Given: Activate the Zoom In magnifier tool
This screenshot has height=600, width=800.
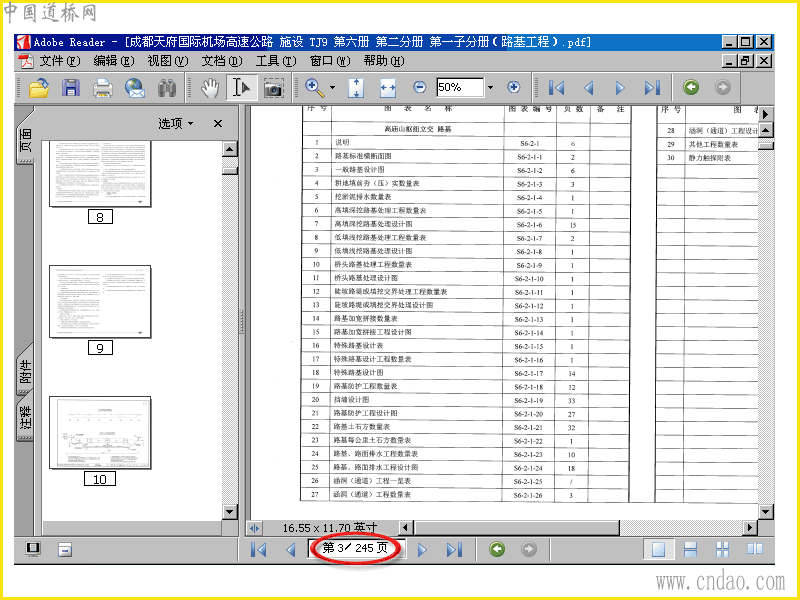Looking at the screenshot, I should pos(314,88).
